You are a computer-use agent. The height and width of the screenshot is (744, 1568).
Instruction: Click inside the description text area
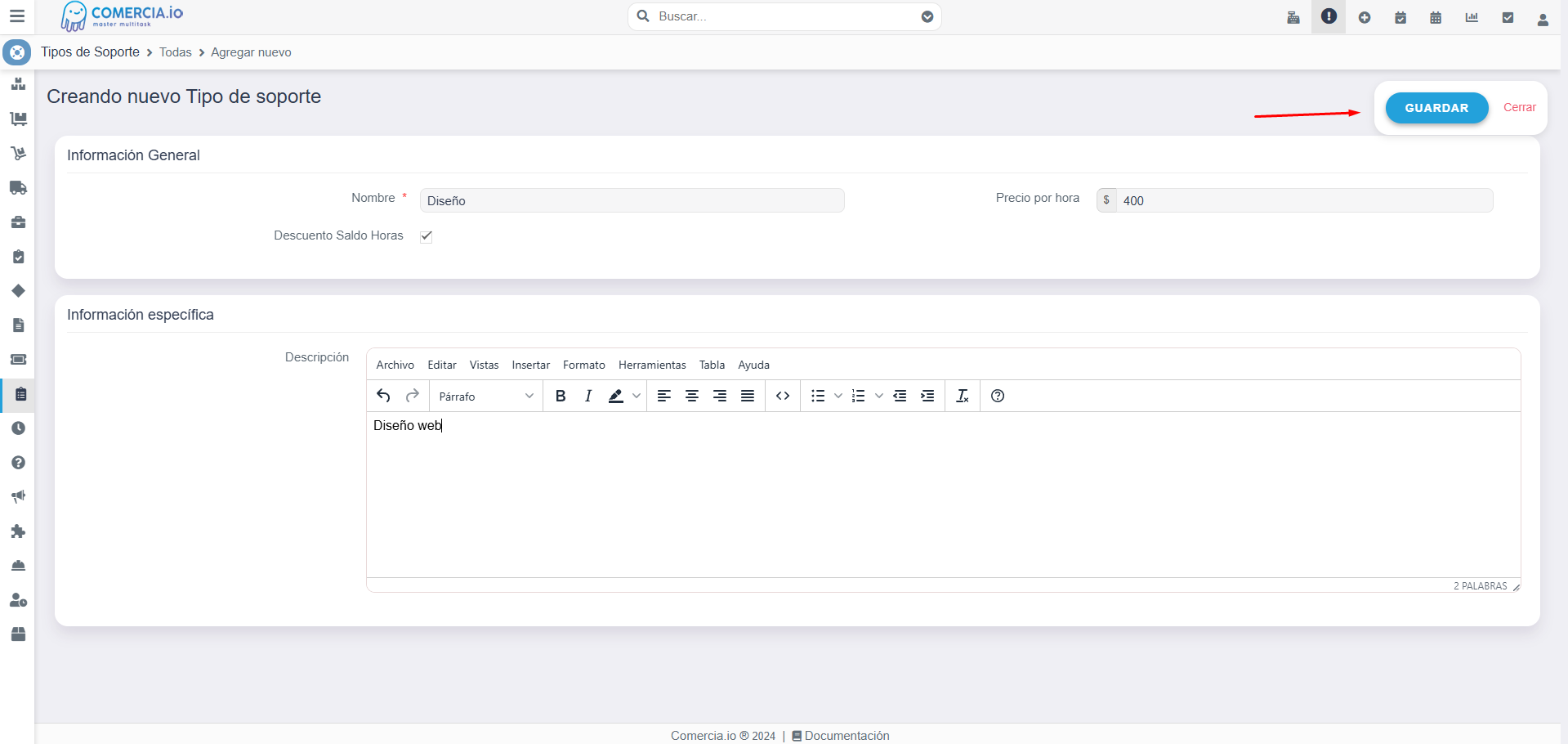943,495
